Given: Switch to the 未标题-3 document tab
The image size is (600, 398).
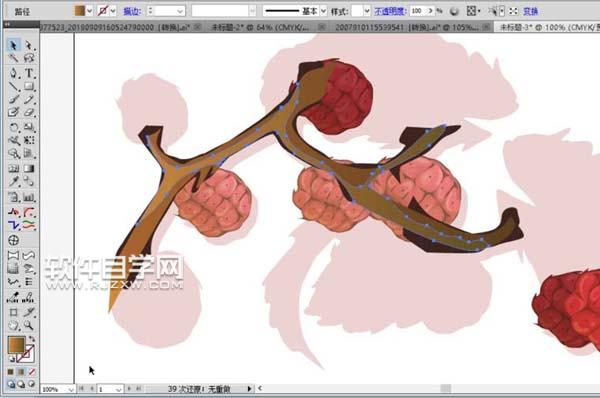Looking at the screenshot, I should point(547,27).
